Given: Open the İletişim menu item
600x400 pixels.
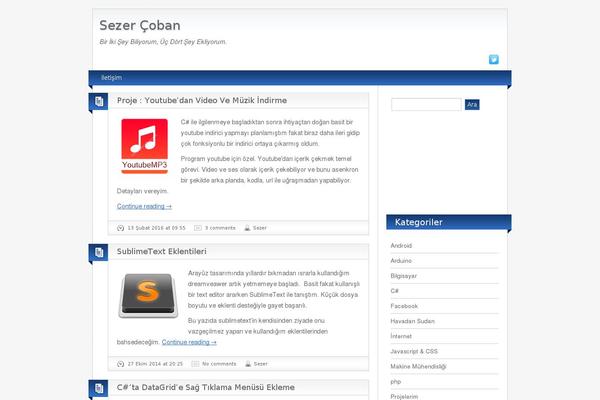Looking at the screenshot, I should [111, 78].
